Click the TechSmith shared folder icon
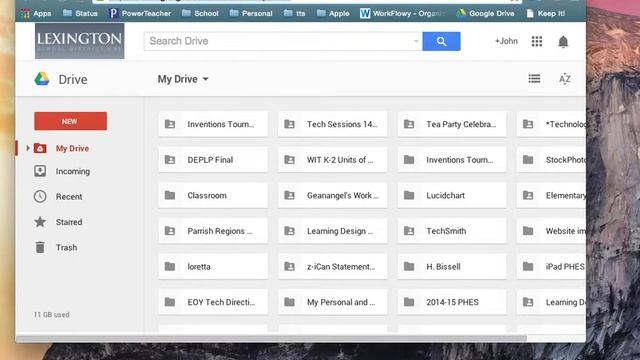Viewport: 640px width, 360px height. tap(409, 231)
